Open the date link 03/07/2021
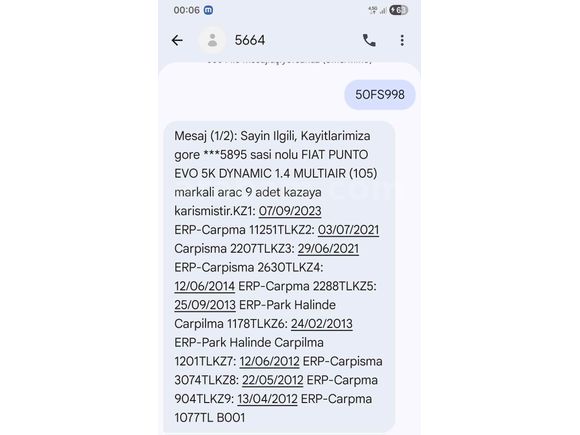Viewport: 580px width, 435px height. pyautogui.click(x=348, y=230)
